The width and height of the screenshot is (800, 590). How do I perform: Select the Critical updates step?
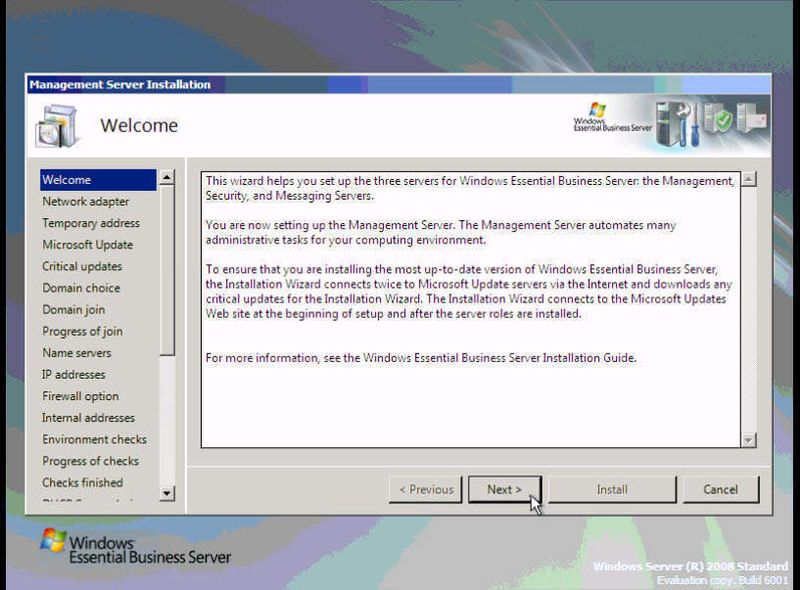[x=82, y=266]
